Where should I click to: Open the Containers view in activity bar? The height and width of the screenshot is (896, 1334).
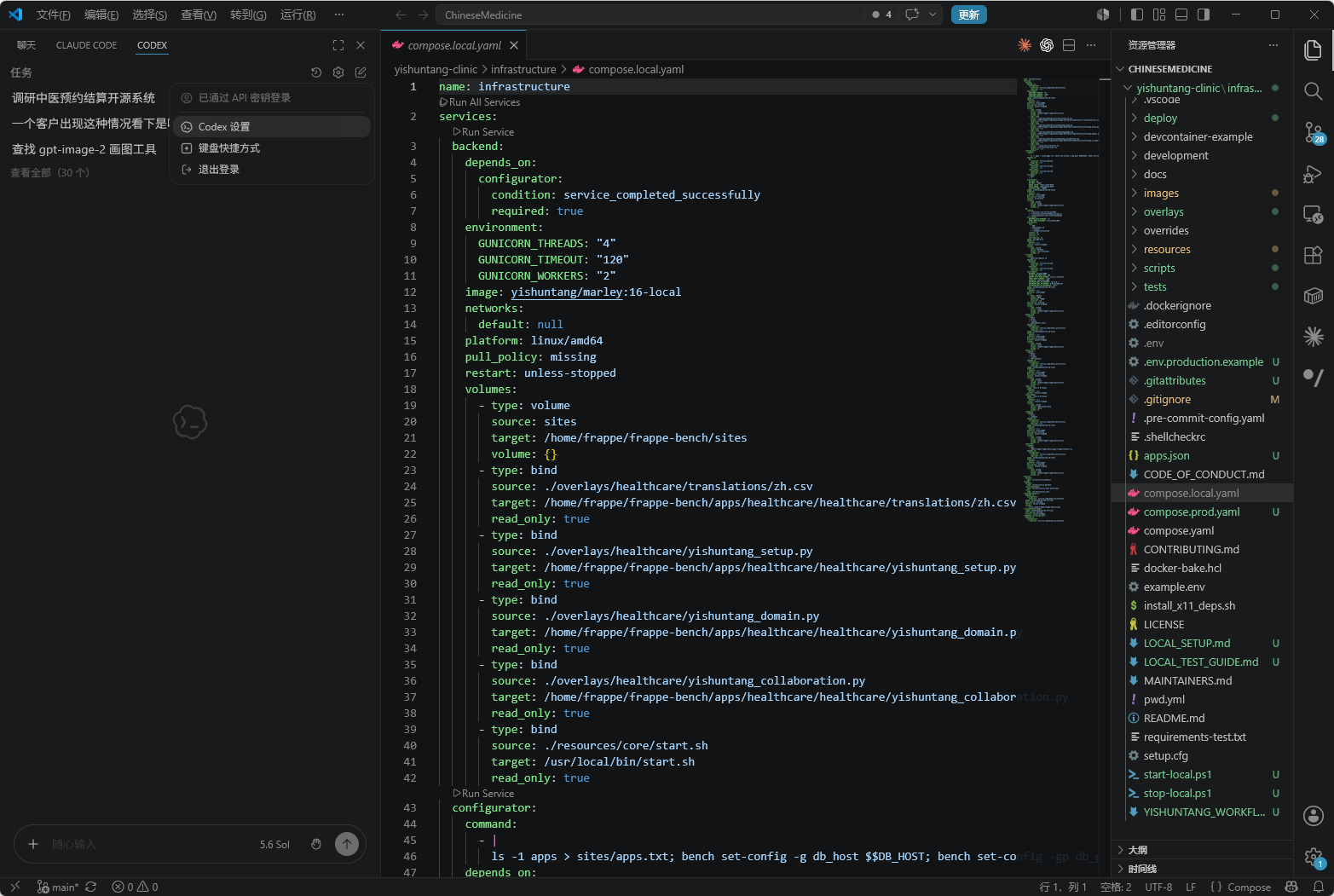1314,296
